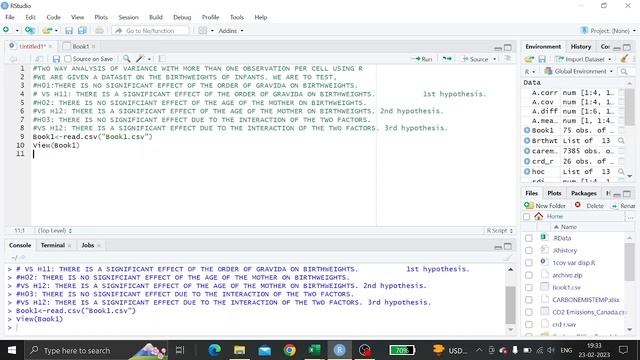Image resolution: width=640 pixels, height=360 pixels.
Task: Open the Code menu
Action: click(53, 17)
